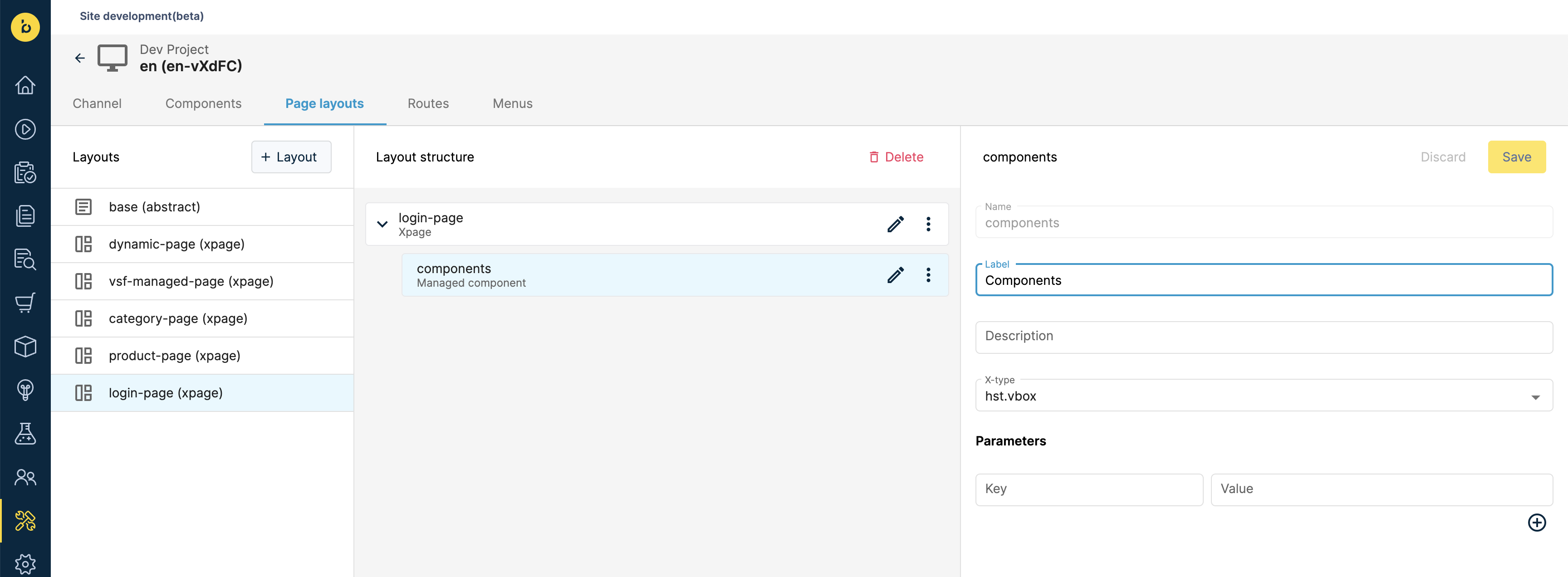Click icon of base (abstract) layout
This screenshot has width=1568, height=577.
pyautogui.click(x=83, y=207)
